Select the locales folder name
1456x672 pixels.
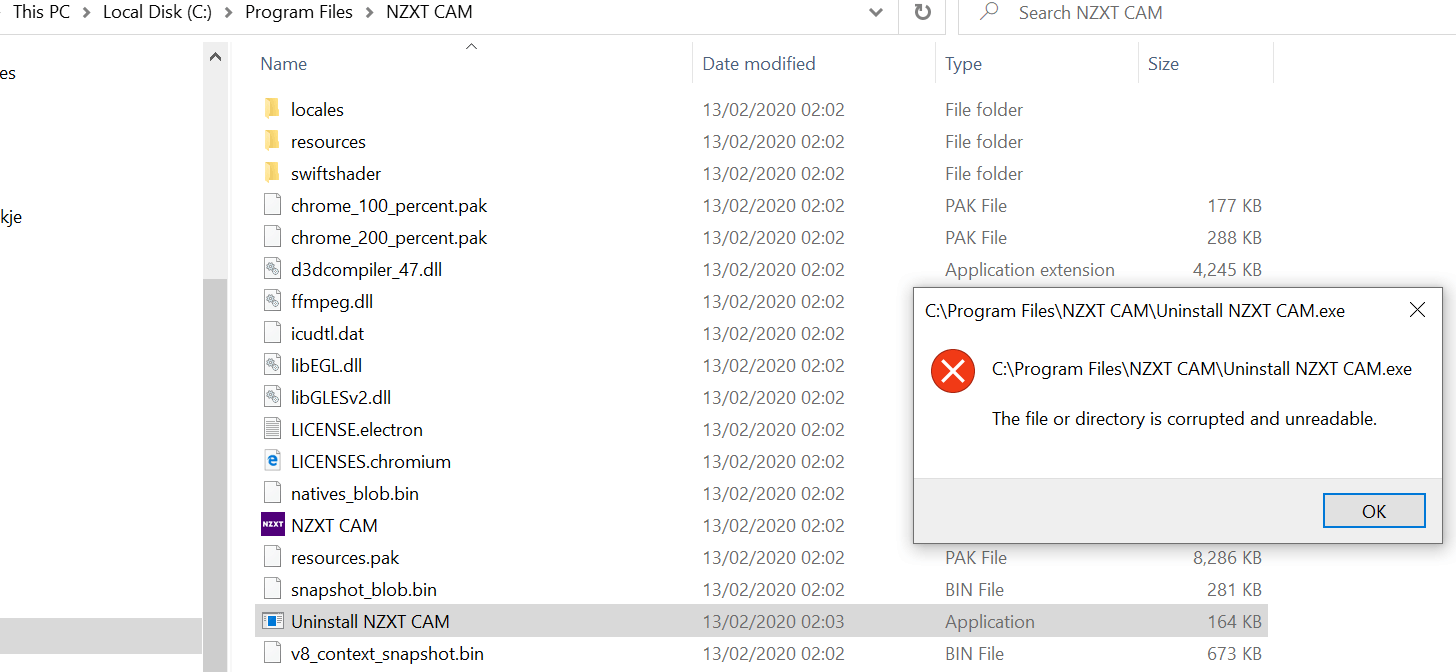point(317,109)
